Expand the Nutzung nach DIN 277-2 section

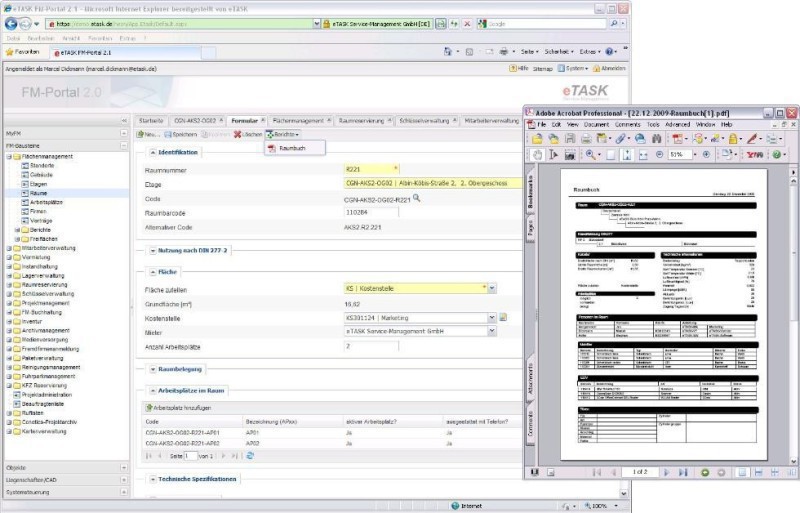click(153, 251)
